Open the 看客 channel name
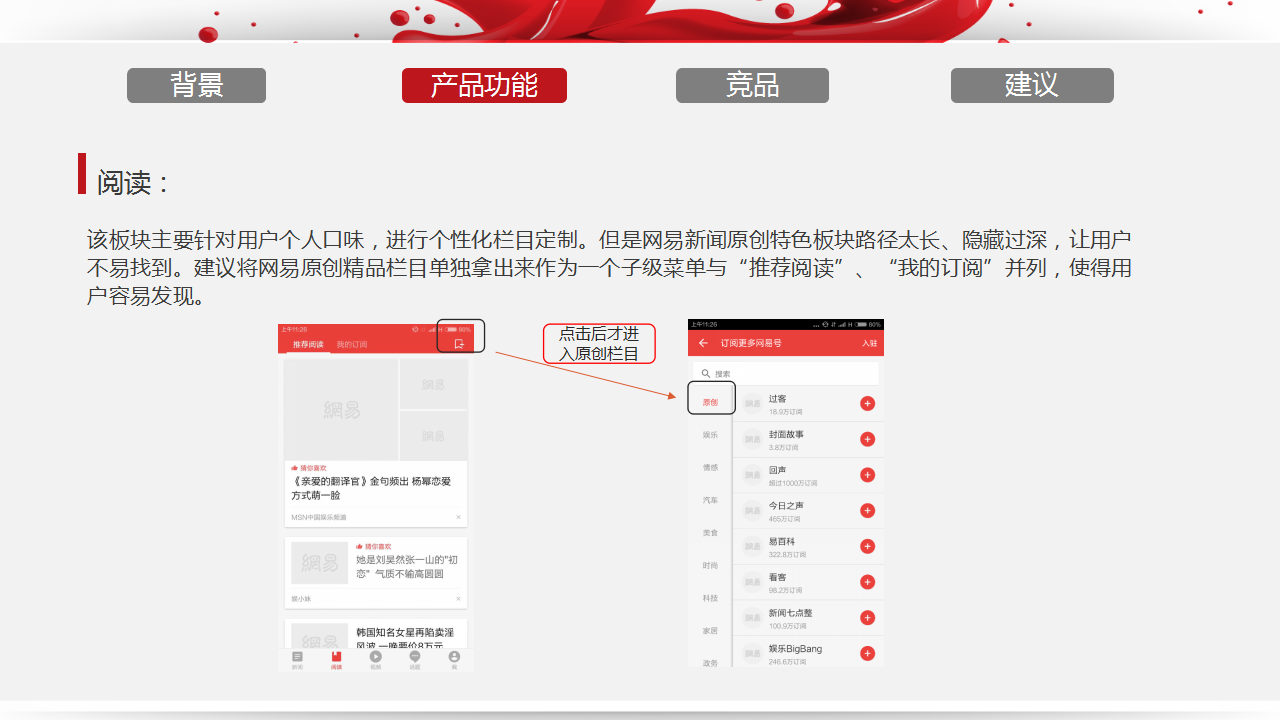 click(x=777, y=577)
